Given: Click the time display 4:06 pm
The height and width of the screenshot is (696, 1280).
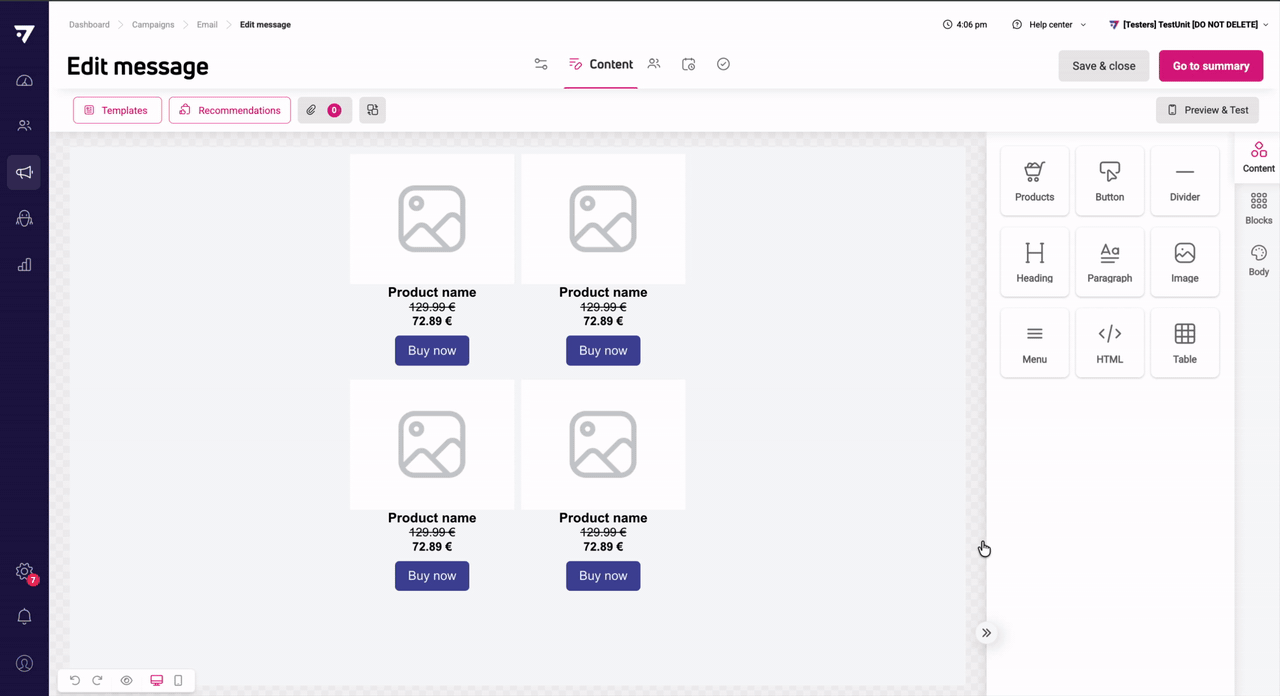Looking at the screenshot, I should 965,25.
